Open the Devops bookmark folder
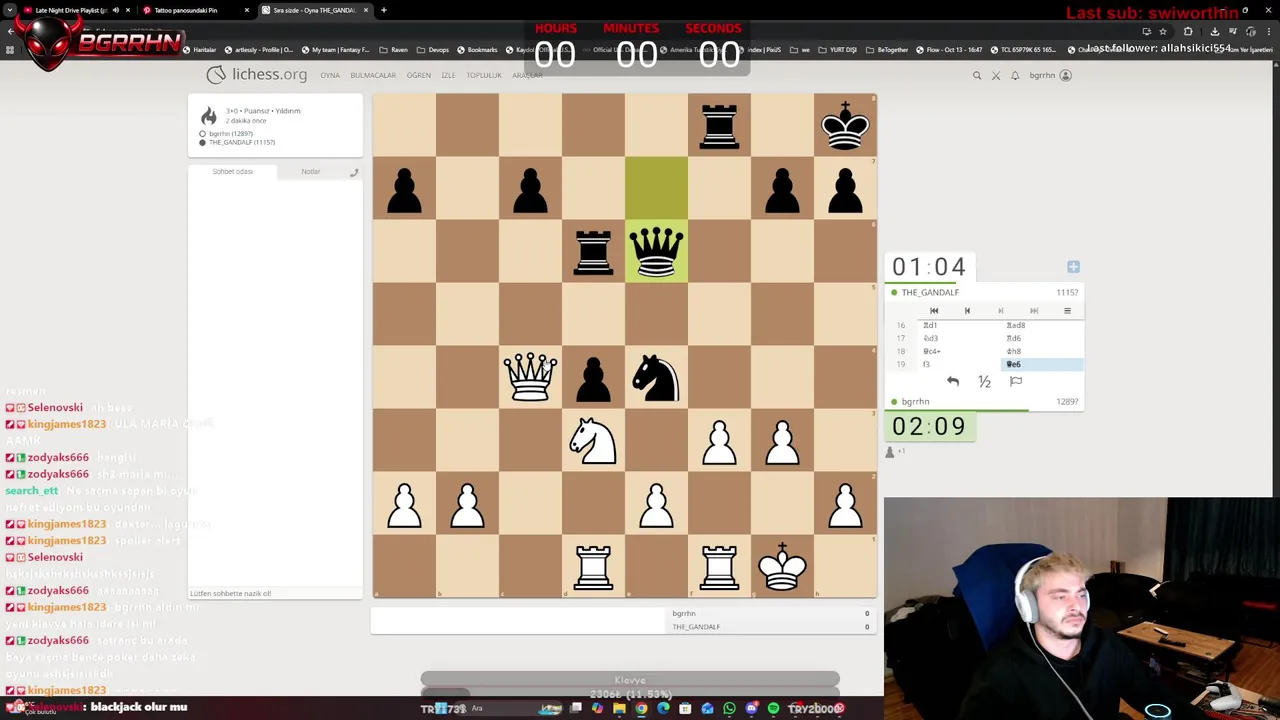This screenshot has height=720, width=1280. coord(433,50)
